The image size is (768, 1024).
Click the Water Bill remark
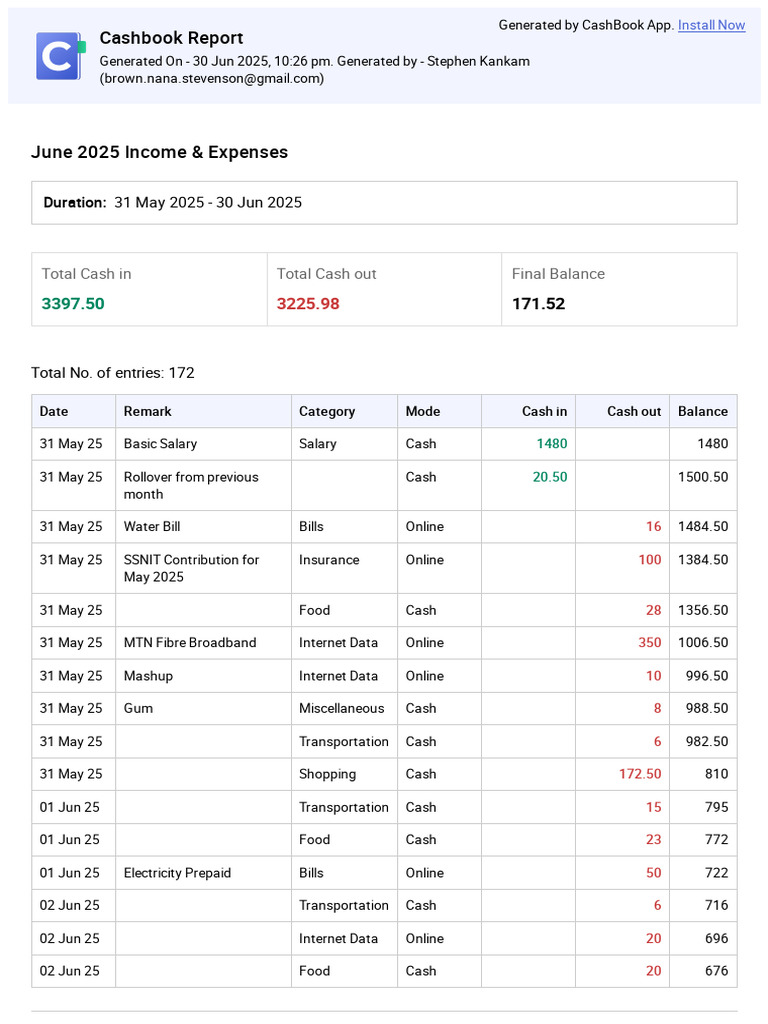coord(152,526)
